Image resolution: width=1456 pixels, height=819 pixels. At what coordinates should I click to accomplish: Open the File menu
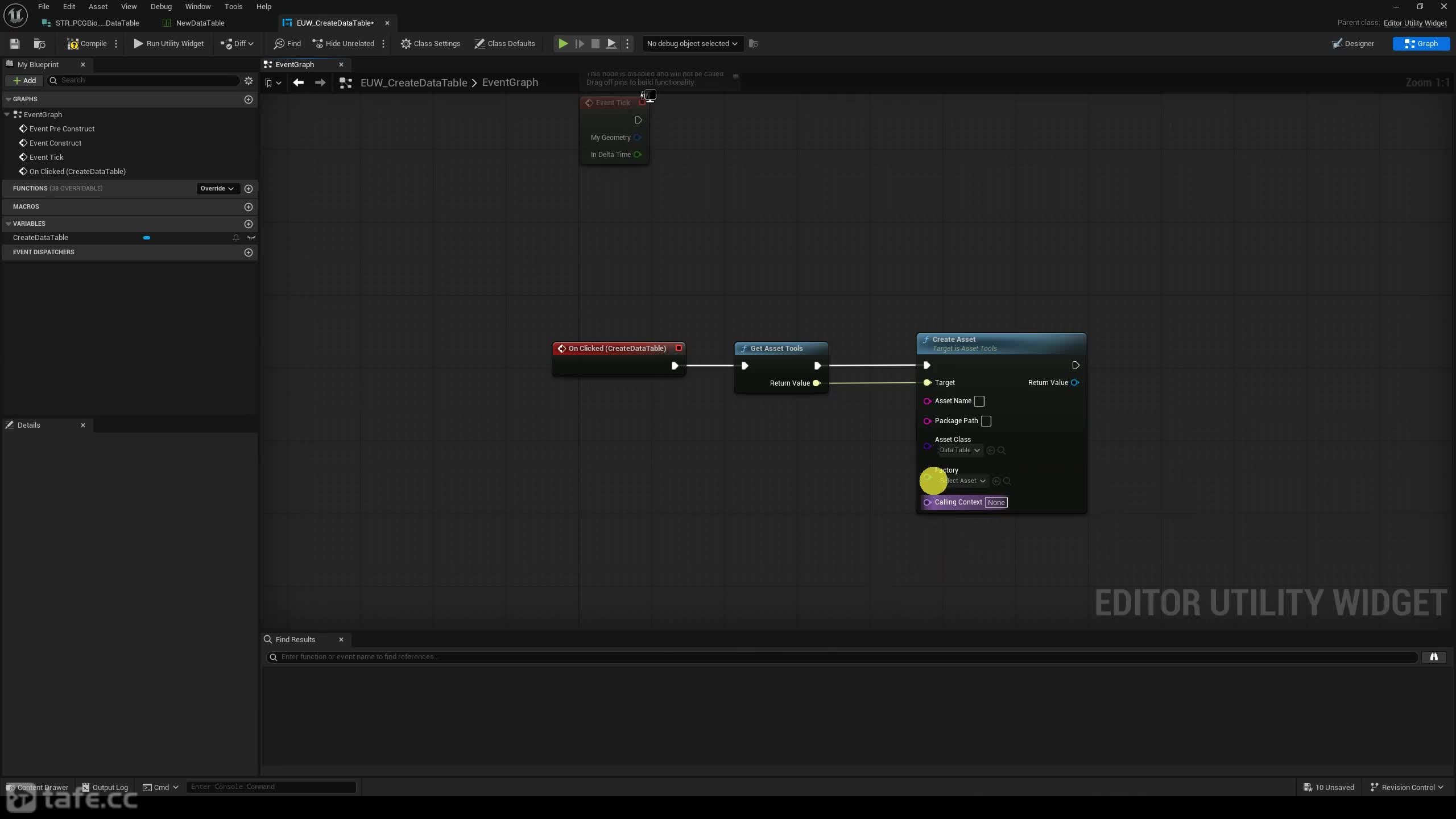tap(43, 7)
